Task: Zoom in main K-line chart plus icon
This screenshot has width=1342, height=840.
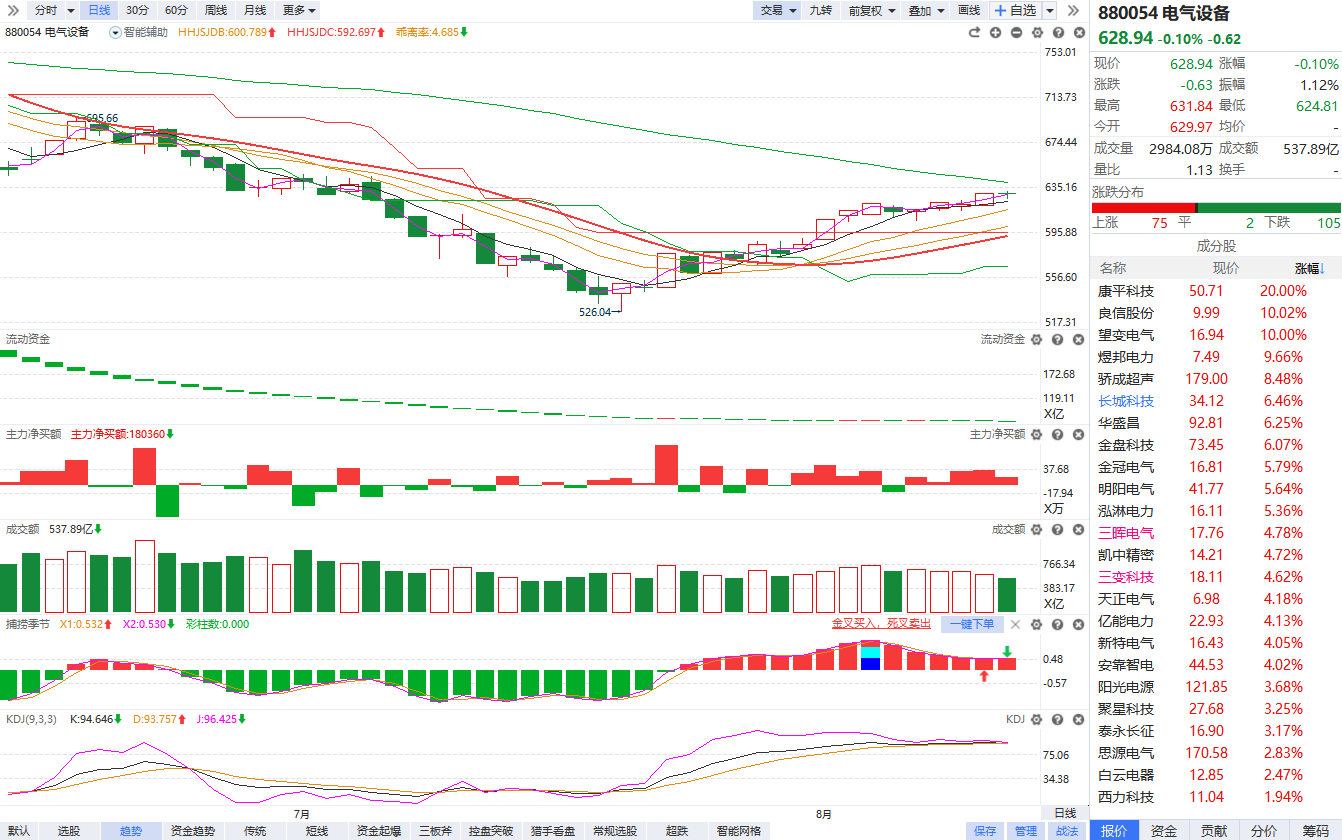Action: 995,33
